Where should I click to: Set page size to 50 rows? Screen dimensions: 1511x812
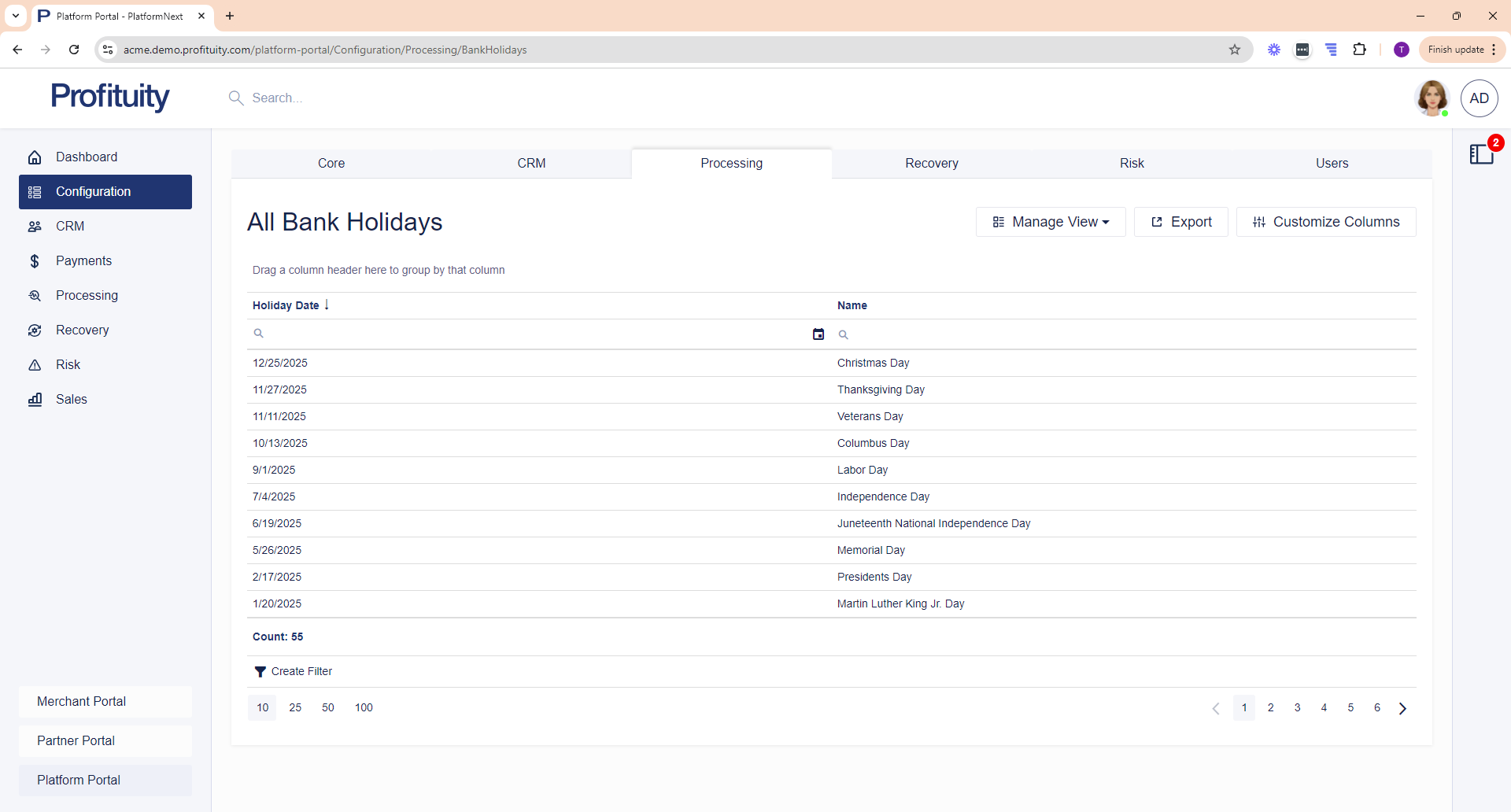point(327,708)
